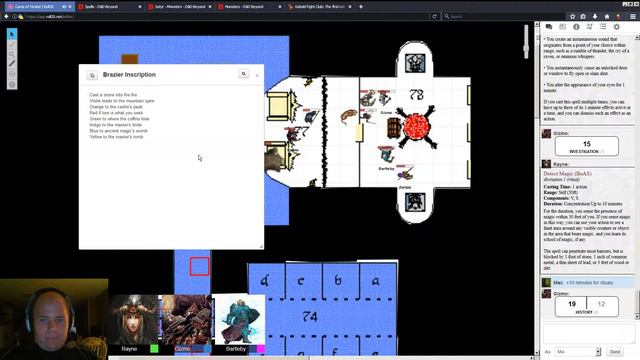The image size is (640, 360).
Task: Click the browser Back arrow
Action: [x=6, y=16]
